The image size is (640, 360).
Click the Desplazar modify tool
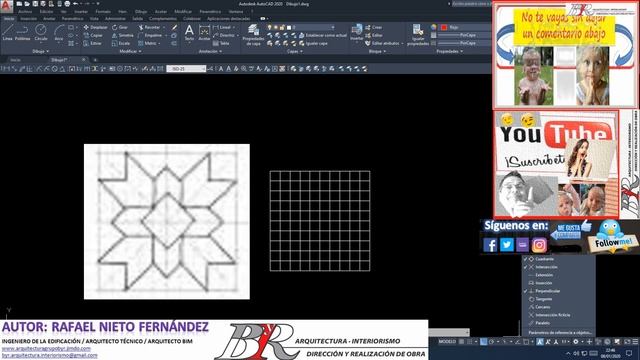click(x=95, y=27)
